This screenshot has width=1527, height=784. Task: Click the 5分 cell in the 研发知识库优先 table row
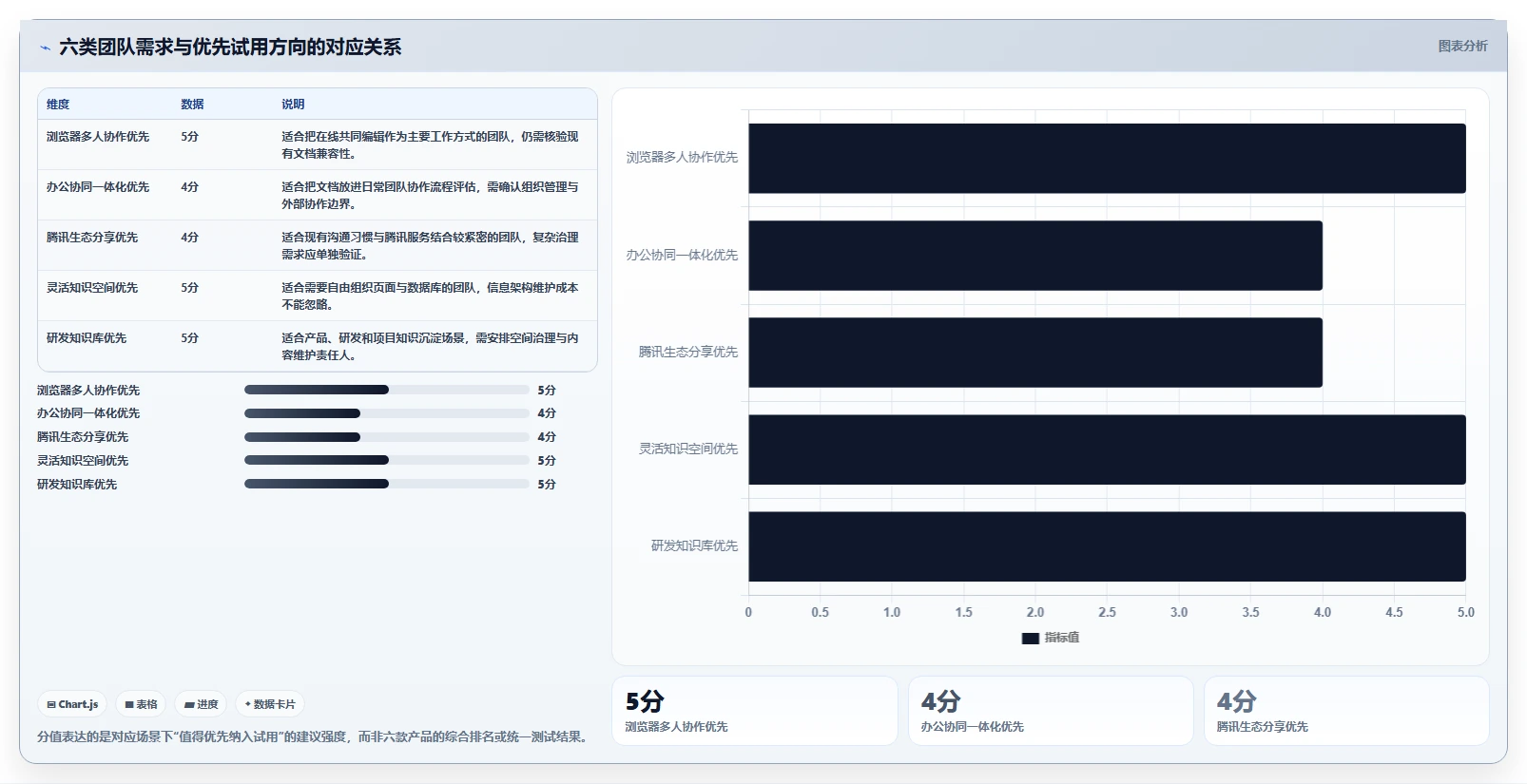190,338
